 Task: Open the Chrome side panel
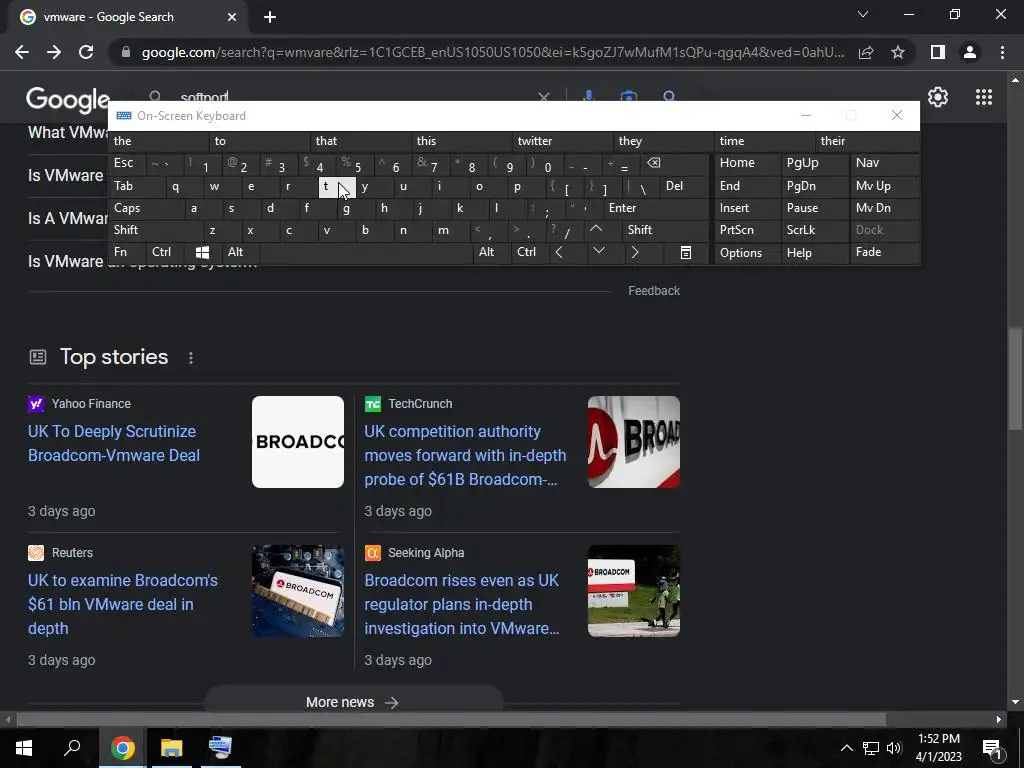pos(938,52)
